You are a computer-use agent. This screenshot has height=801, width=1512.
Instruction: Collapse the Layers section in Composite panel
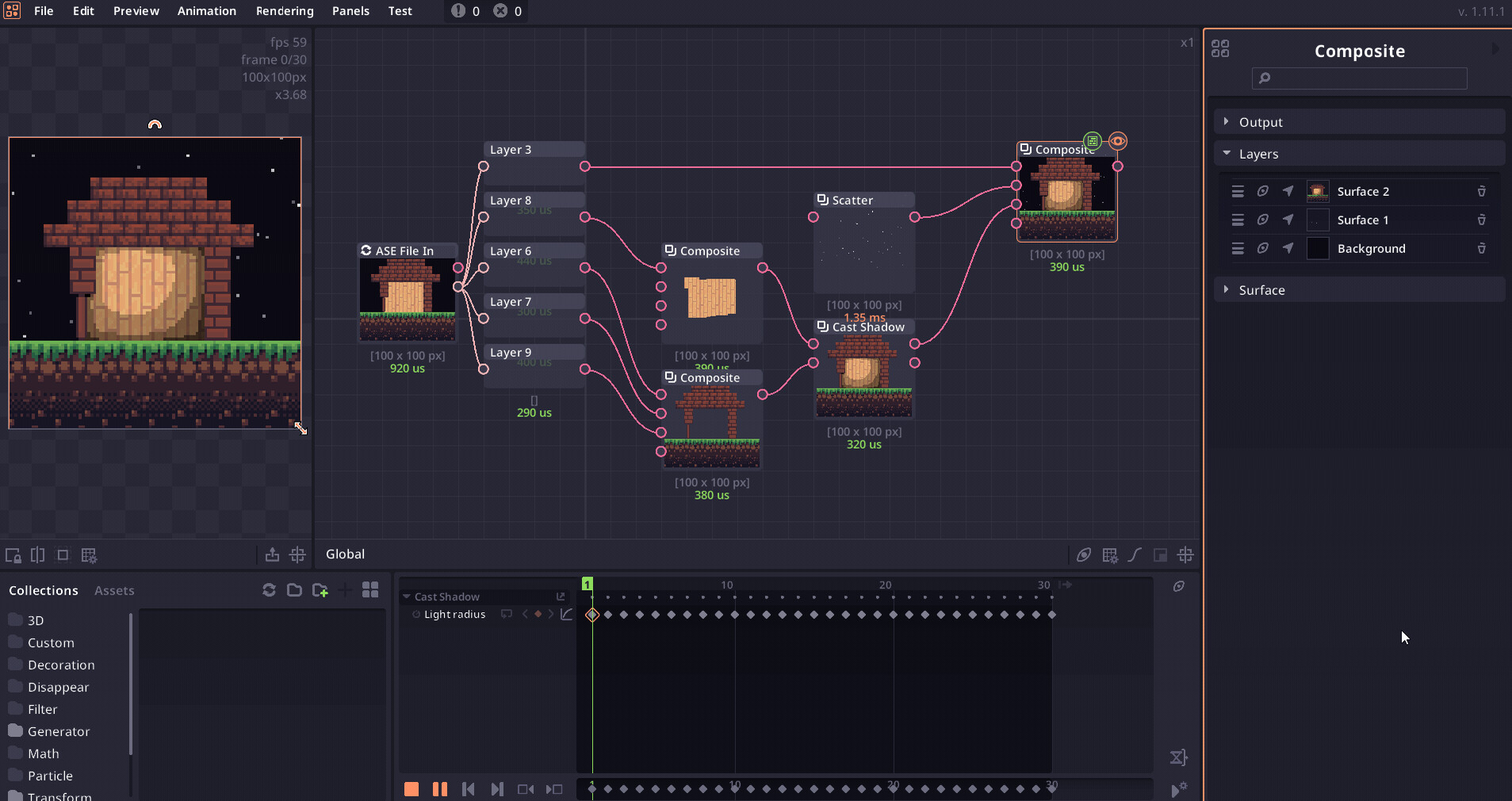[1227, 153]
